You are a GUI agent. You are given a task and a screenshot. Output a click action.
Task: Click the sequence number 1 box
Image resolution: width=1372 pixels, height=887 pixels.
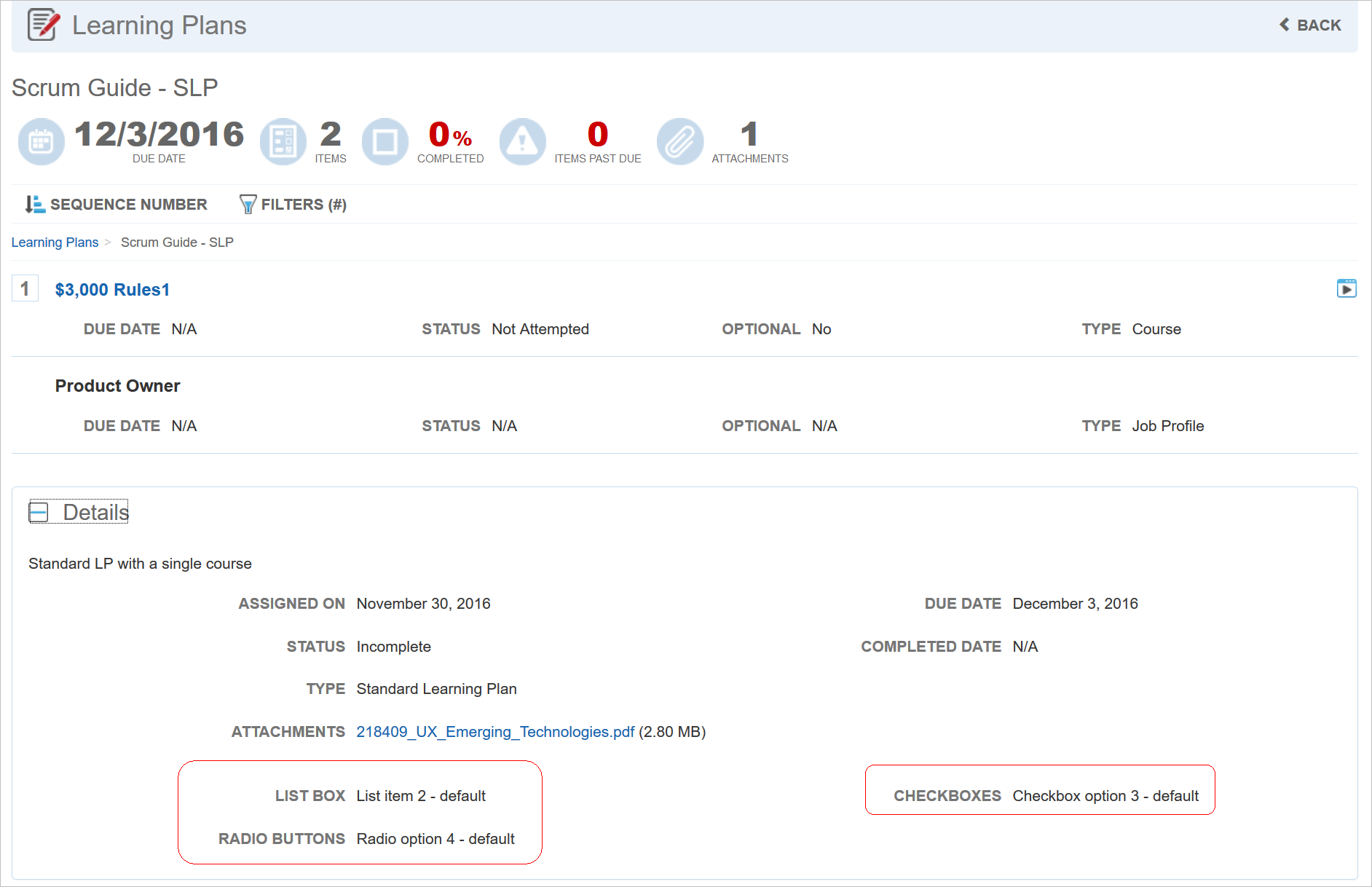[x=25, y=289]
